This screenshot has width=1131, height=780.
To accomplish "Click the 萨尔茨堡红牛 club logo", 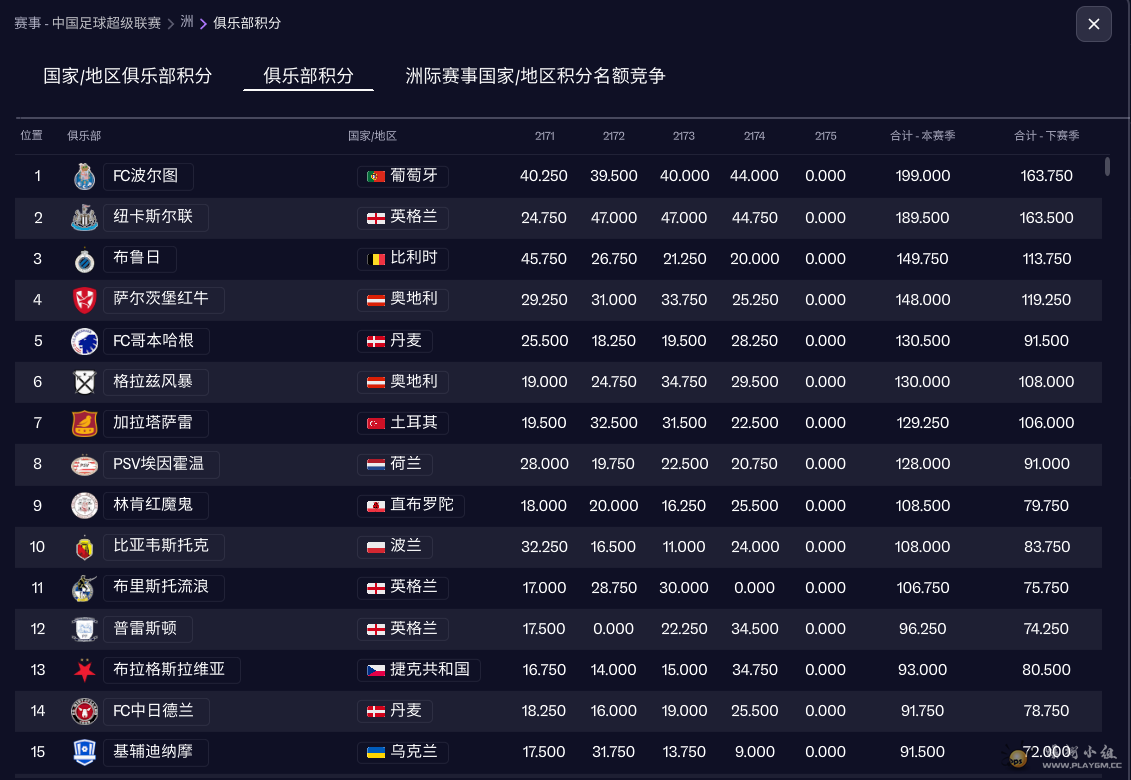I will (x=84, y=300).
